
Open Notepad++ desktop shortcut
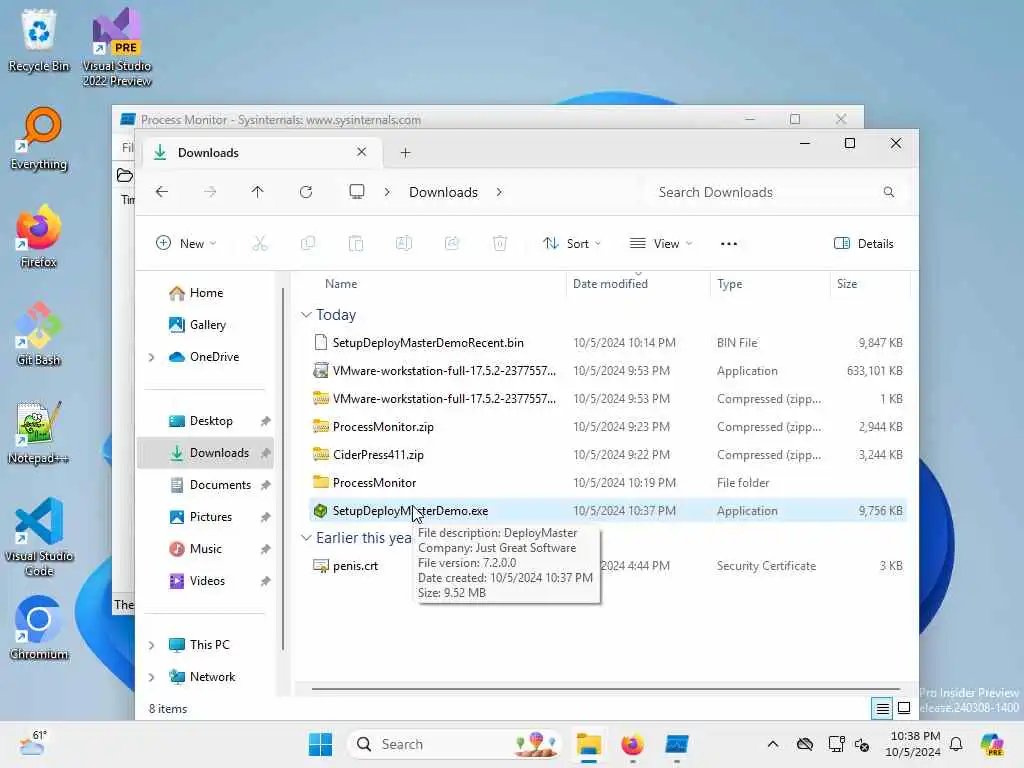tap(39, 432)
